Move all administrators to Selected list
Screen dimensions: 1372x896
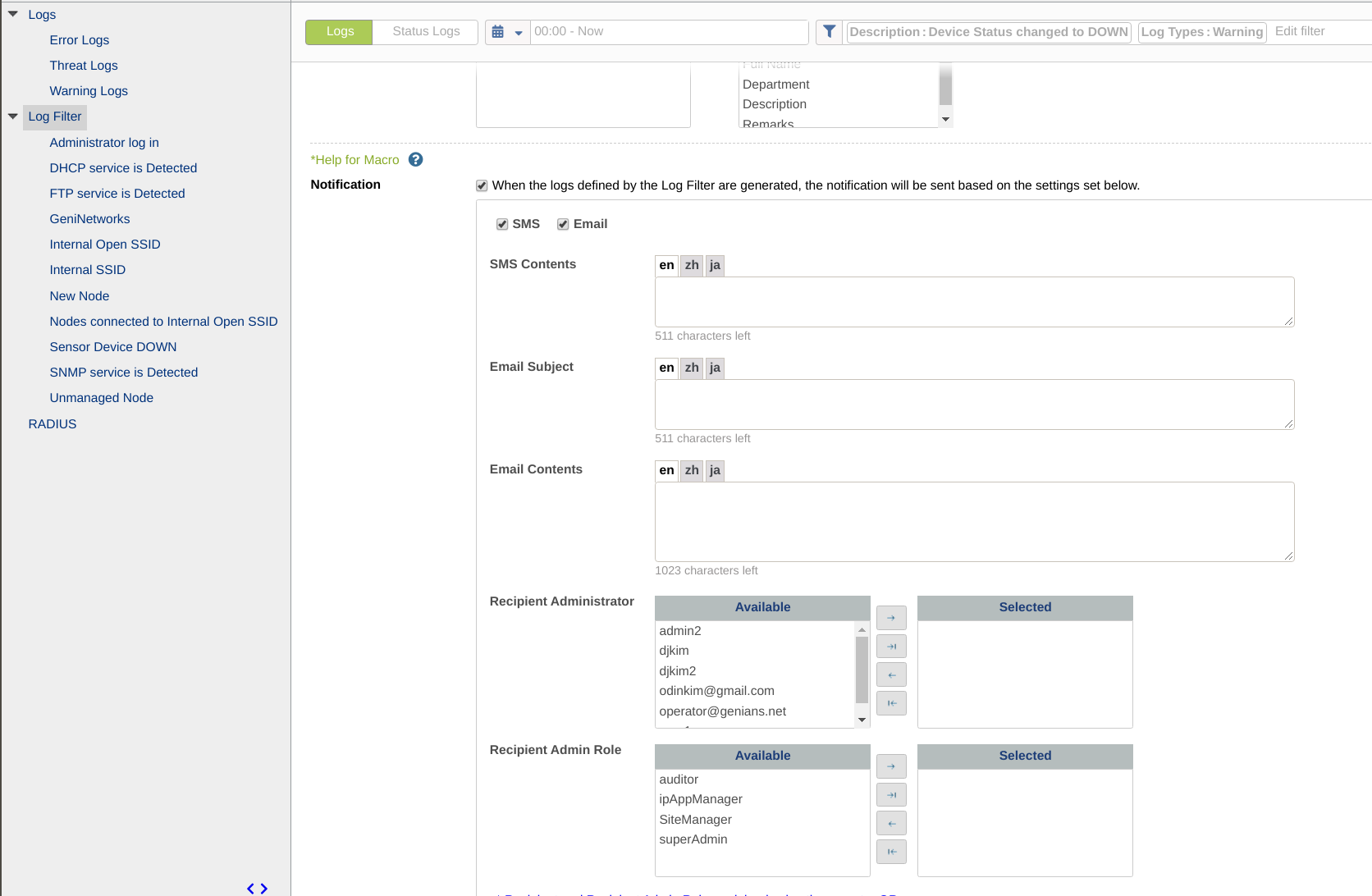pyautogui.click(x=891, y=647)
